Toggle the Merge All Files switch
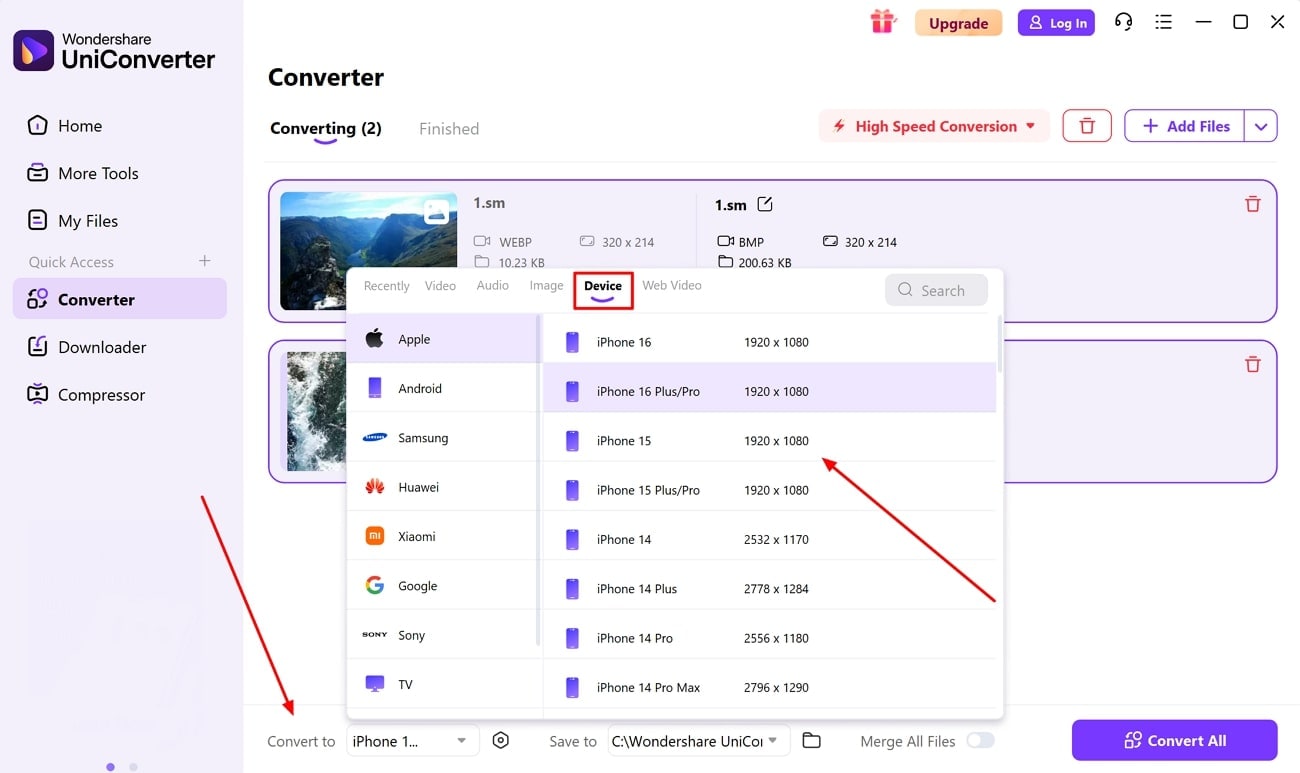Image resolution: width=1300 pixels, height=773 pixels. click(x=980, y=741)
